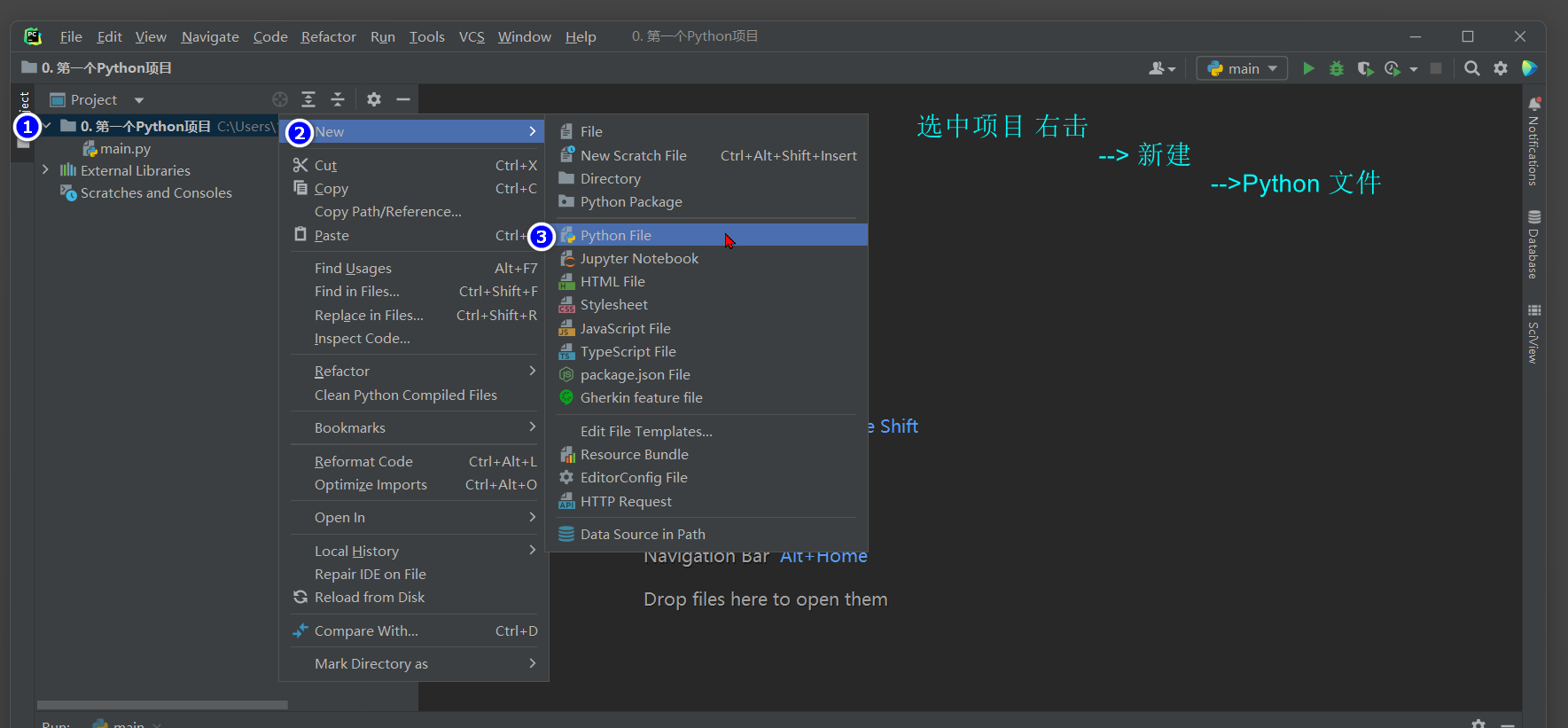1568x728 pixels.
Task: Choose New in the context menu
Action: [x=414, y=131]
